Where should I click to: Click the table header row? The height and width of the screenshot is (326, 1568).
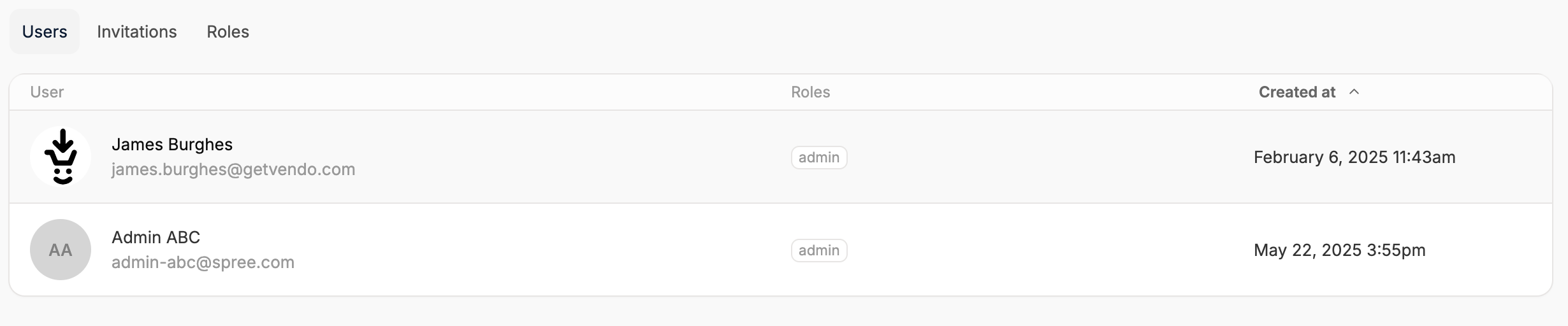click(781, 92)
